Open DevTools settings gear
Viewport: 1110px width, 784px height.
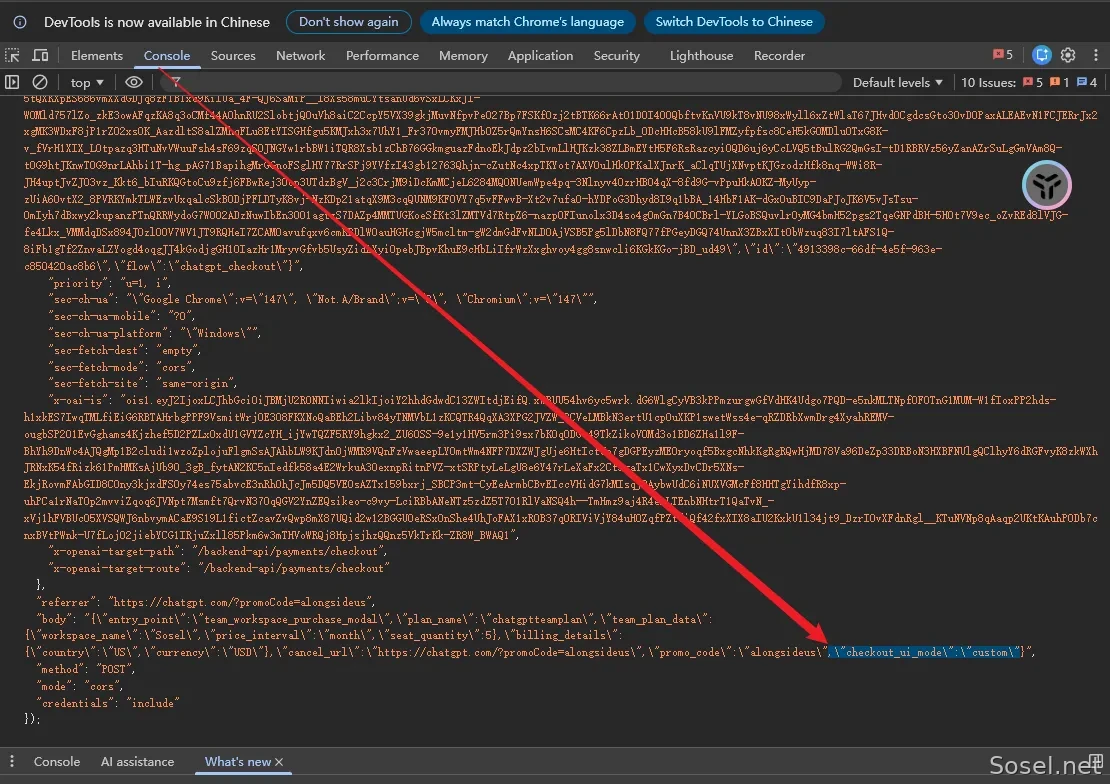(x=1068, y=55)
